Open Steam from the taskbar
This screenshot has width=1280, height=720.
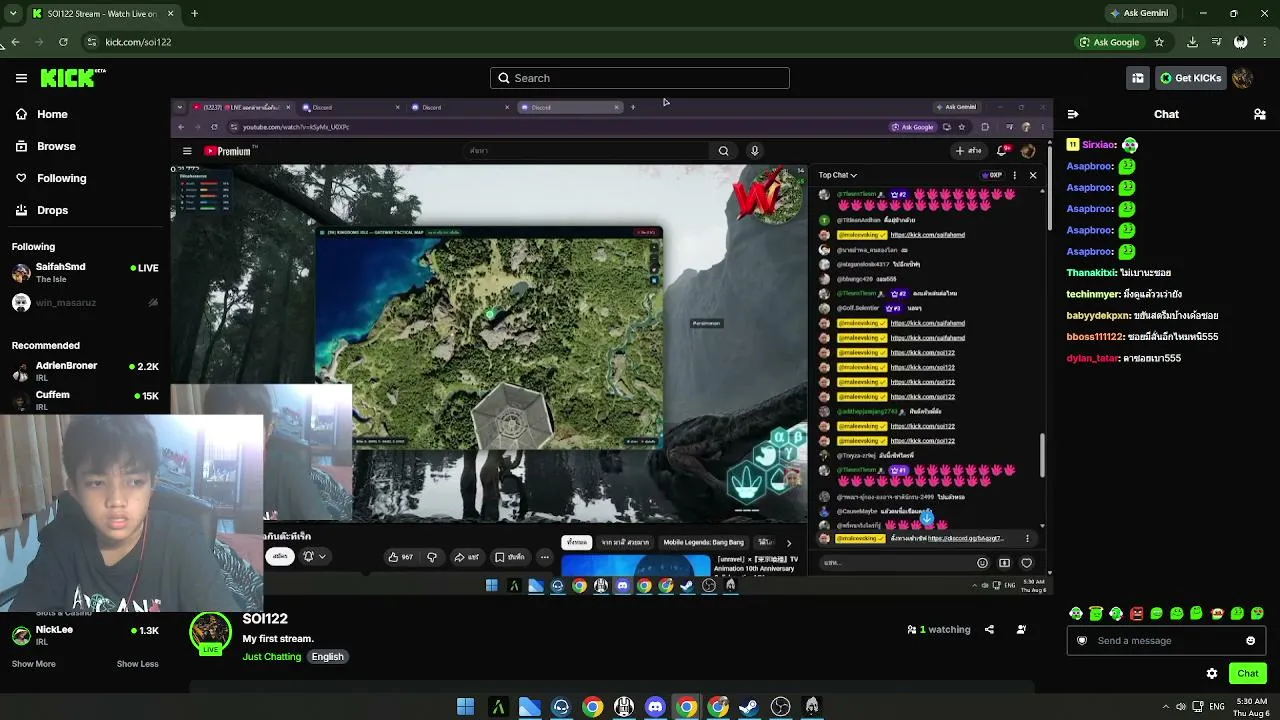[x=749, y=707]
